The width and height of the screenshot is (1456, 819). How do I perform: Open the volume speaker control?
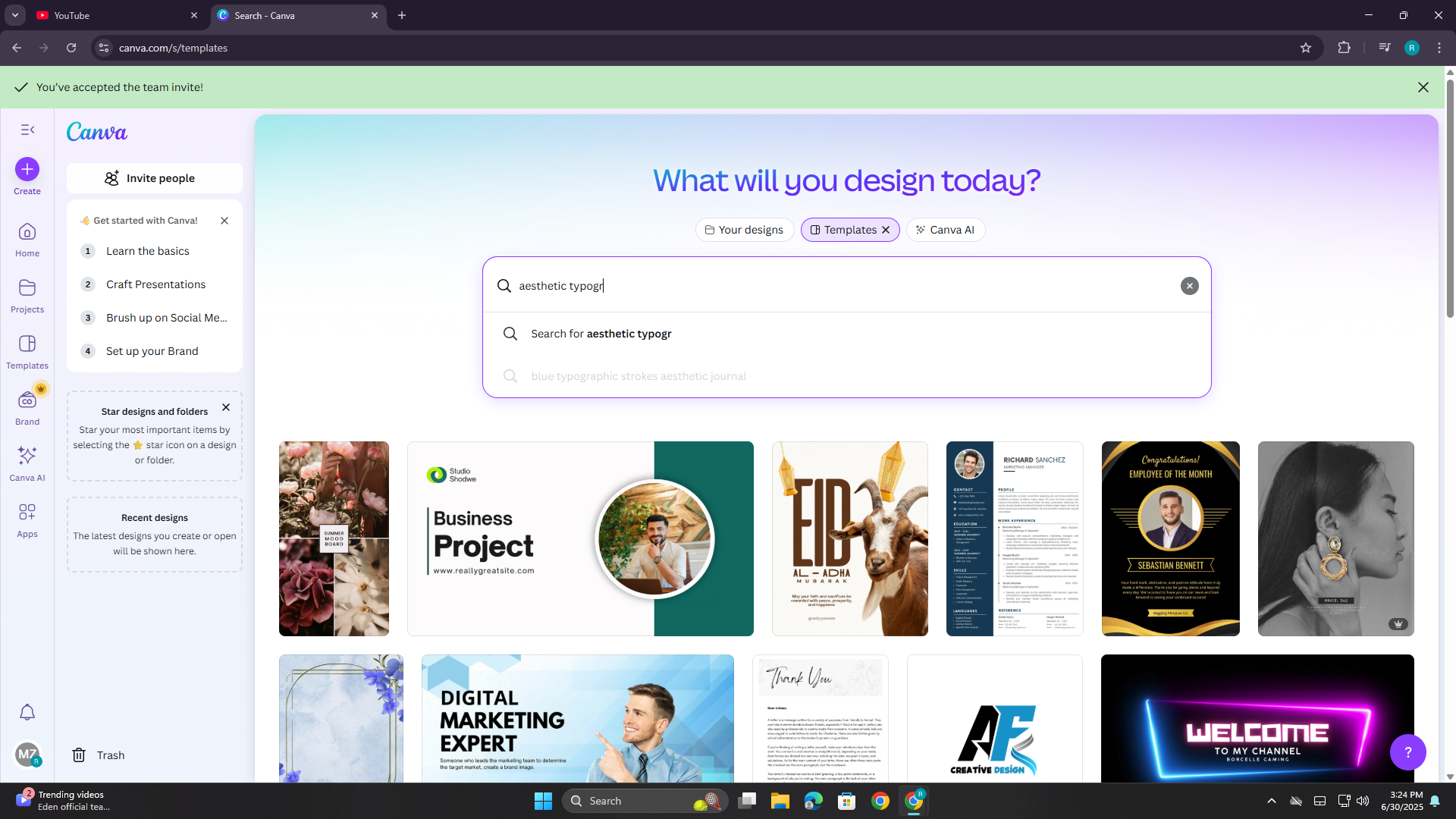pyautogui.click(x=1363, y=801)
